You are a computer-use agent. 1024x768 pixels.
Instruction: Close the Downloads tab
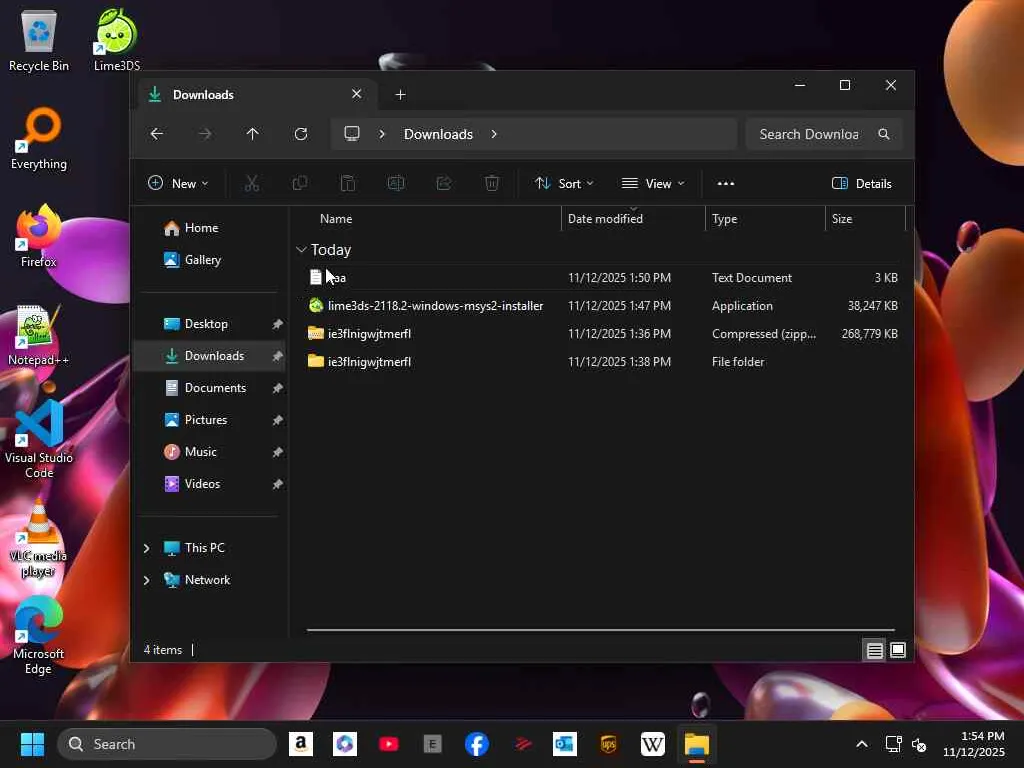(x=357, y=94)
